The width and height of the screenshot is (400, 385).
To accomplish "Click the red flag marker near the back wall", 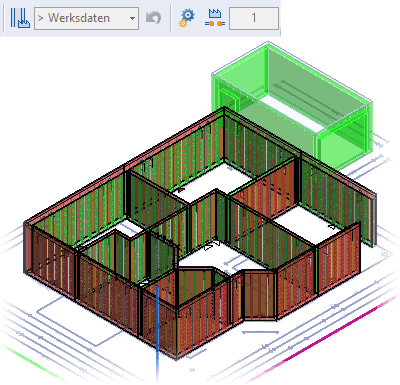I will [181, 190].
